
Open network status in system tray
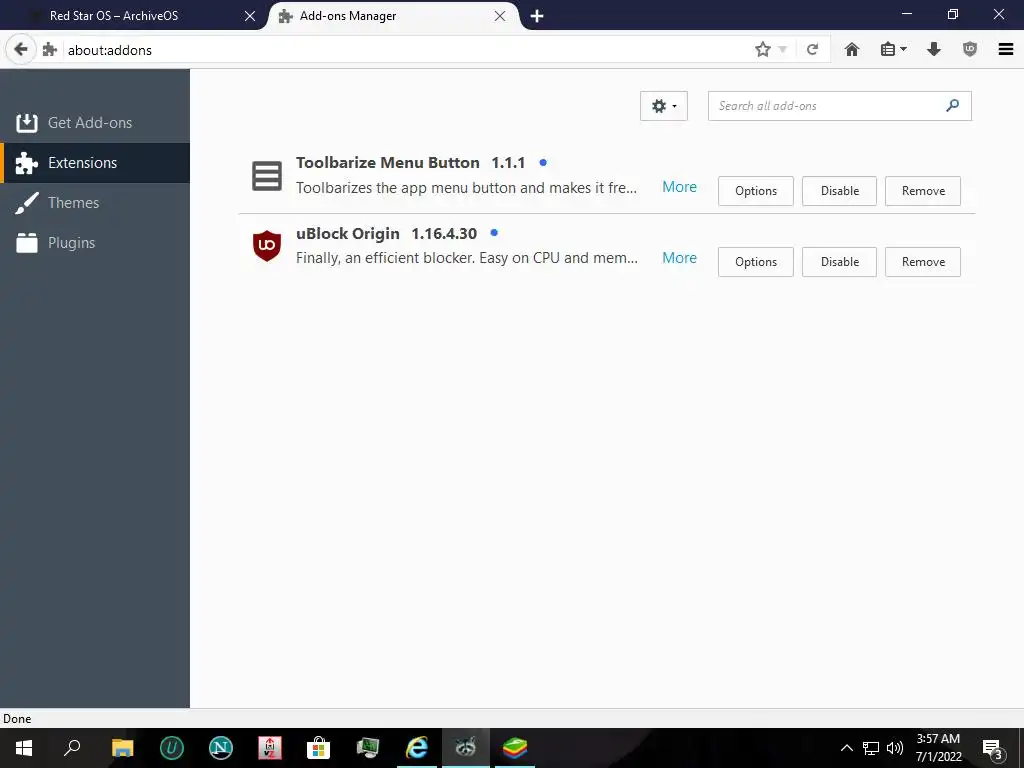point(871,748)
